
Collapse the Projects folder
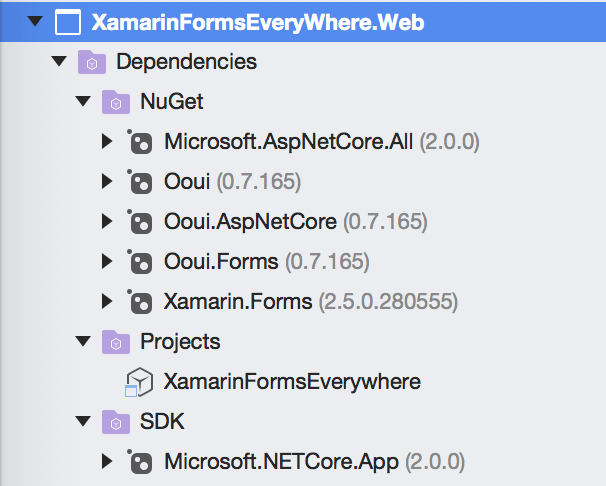click(83, 341)
